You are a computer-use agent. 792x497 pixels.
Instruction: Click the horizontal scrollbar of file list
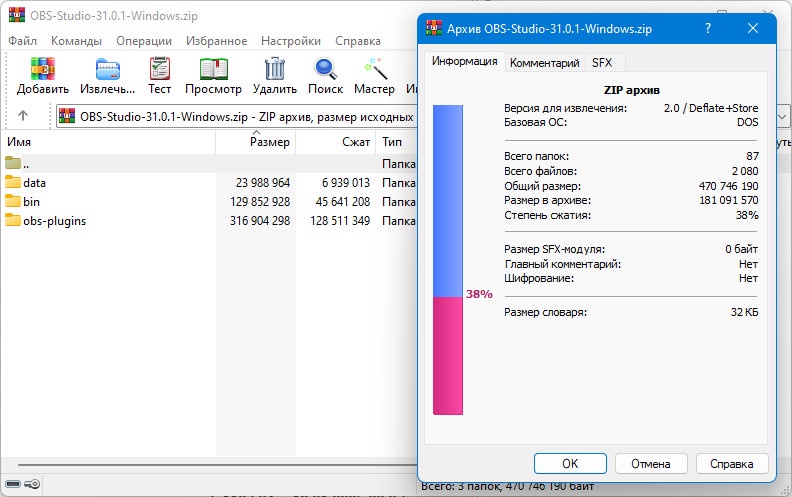217,465
